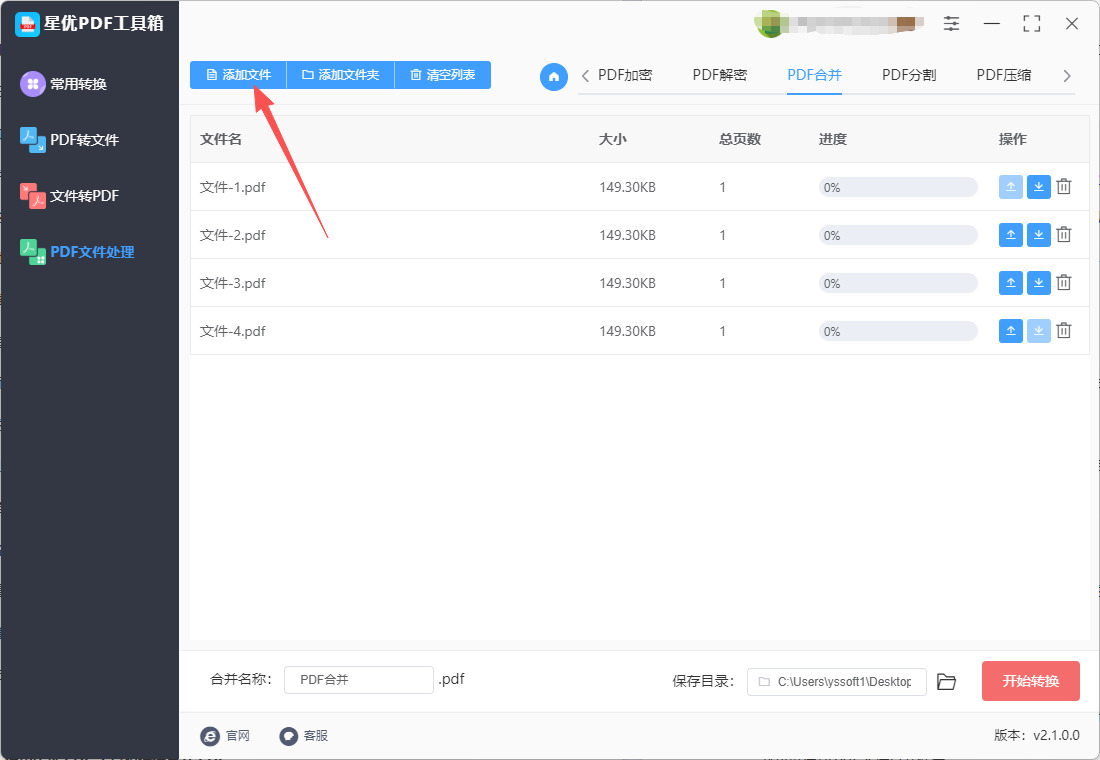
Task: Select file name 文件-1.pdf
Action: 232,187
